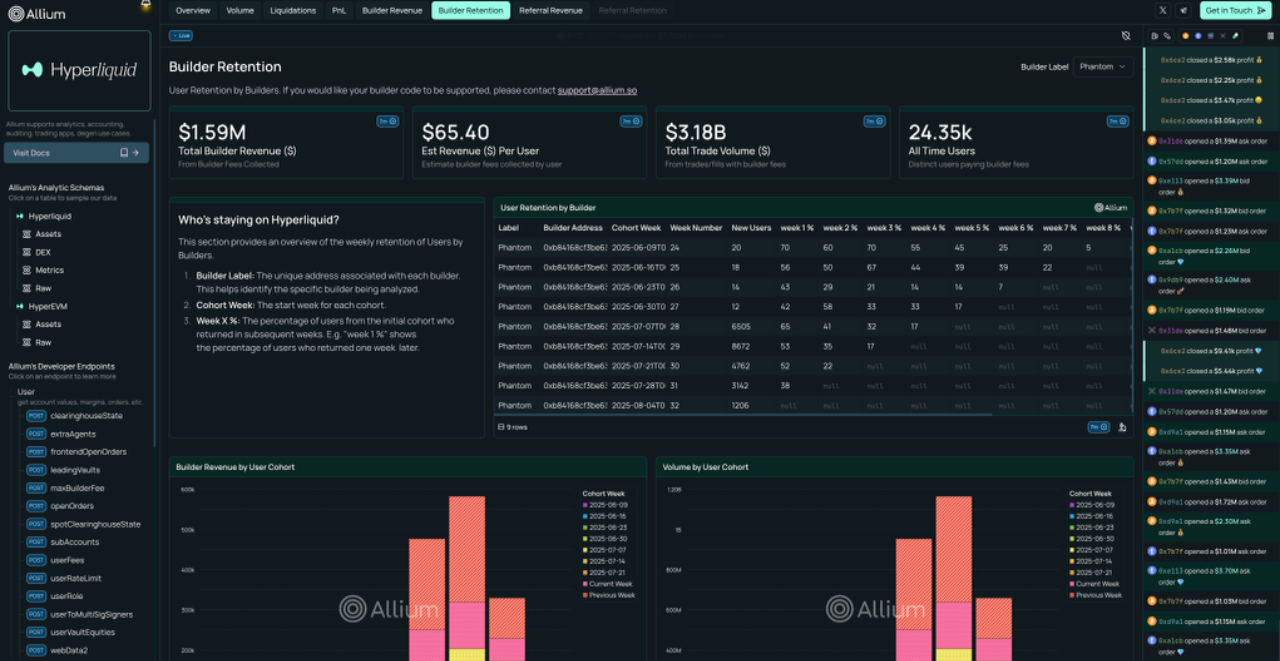Click the Get in Touch button
Image resolution: width=1280 pixels, height=661 pixels.
pos(1235,10)
